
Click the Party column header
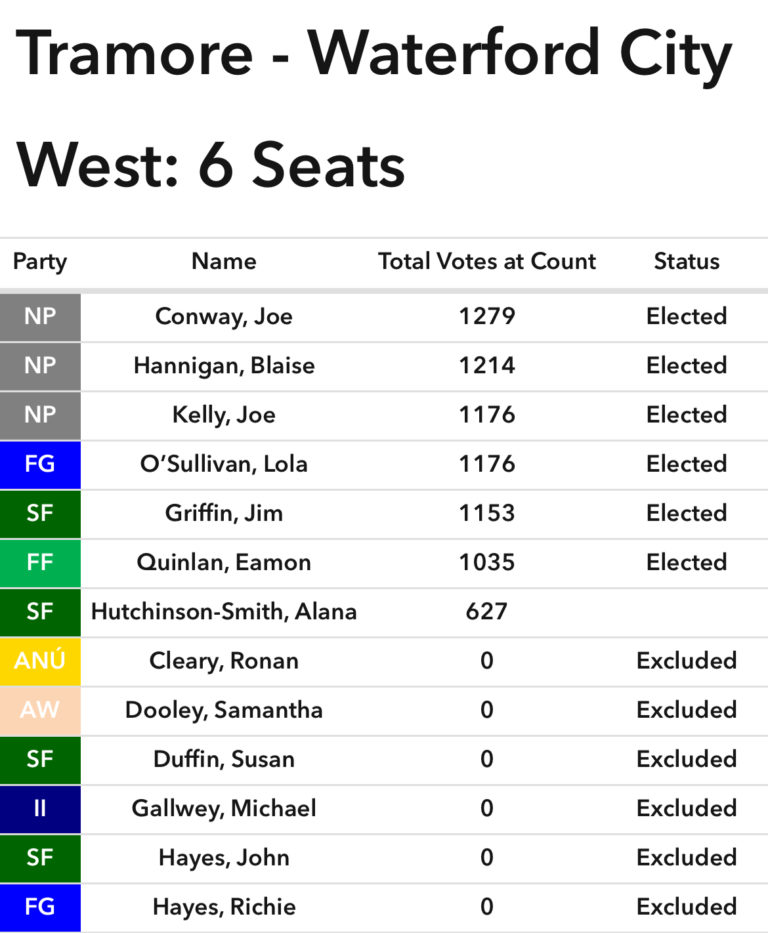point(40,262)
